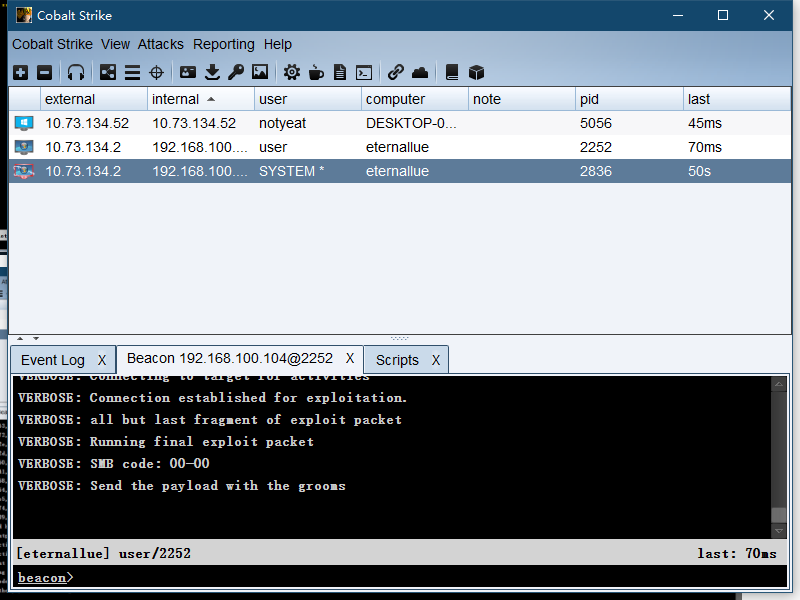Screen dimensions: 800x600
Task: Collapse top pane with the up splitter arrow
Action: pos(20,338)
